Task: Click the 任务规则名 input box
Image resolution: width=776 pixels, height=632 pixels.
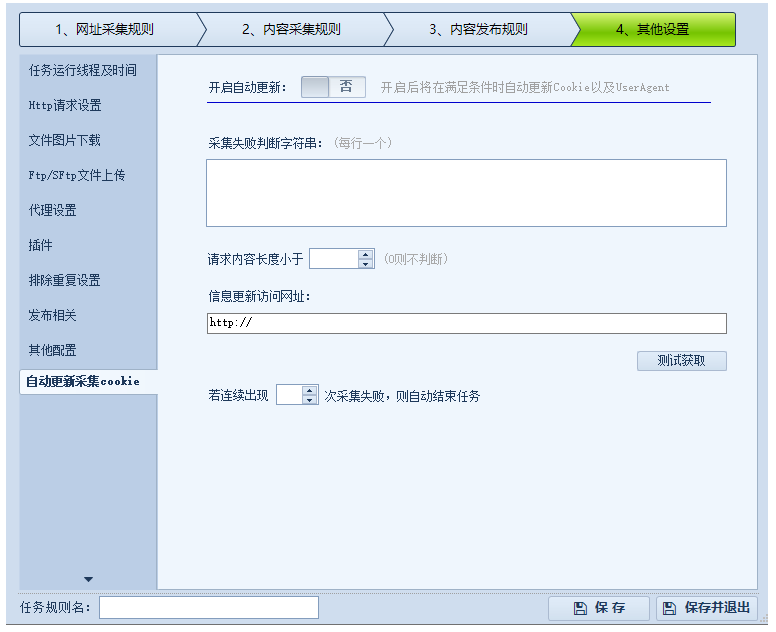Action: pyautogui.click(x=208, y=607)
